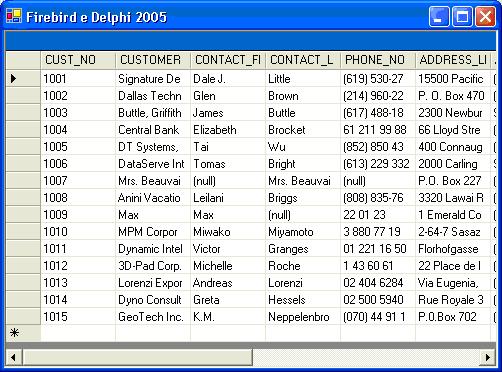Click the empty CUSTOMER cell in new row
The width and height of the screenshot is (502, 372).
[x=153, y=333]
